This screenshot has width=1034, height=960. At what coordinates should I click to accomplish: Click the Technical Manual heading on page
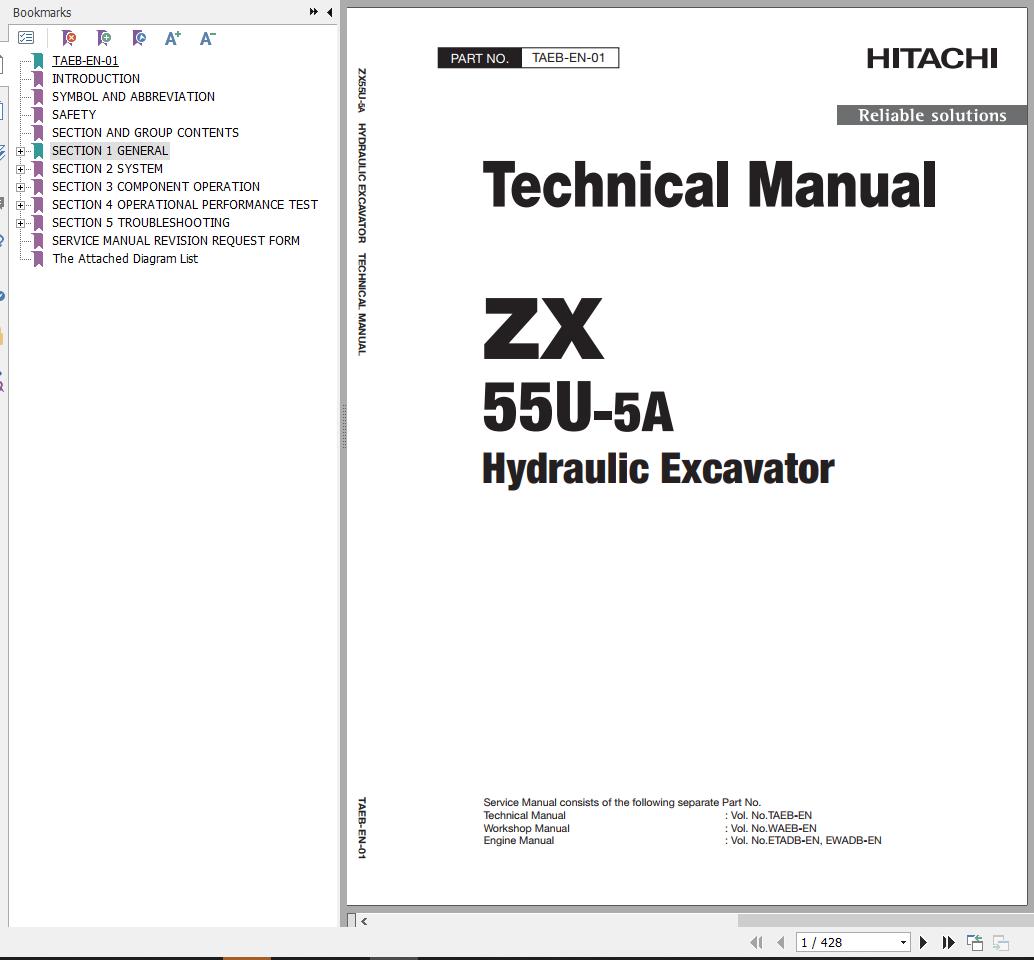709,185
